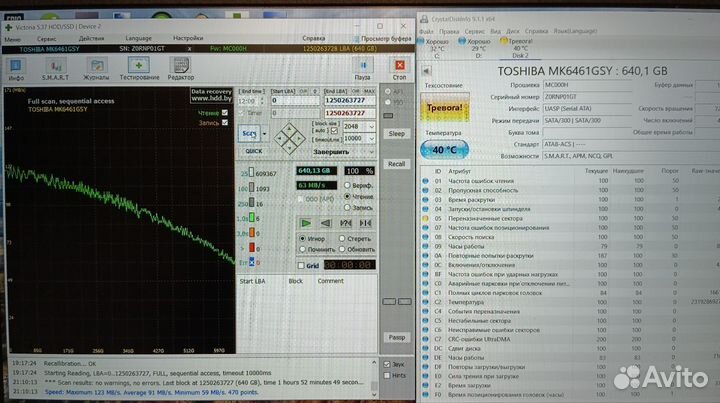Image resolution: width=720 pixels, height=403 pixels.
Task: Click the Recall button
Action: click(x=396, y=164)
